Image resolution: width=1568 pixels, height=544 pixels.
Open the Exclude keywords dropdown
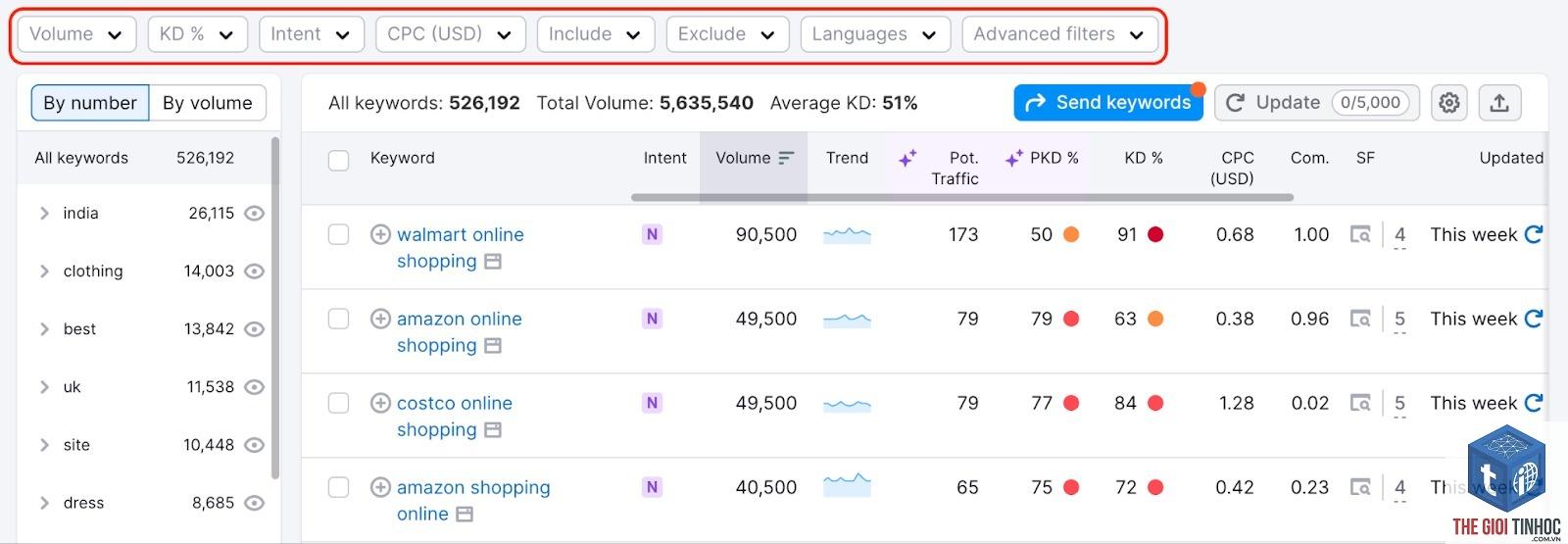pyautogui.click(x=727, y=34)
